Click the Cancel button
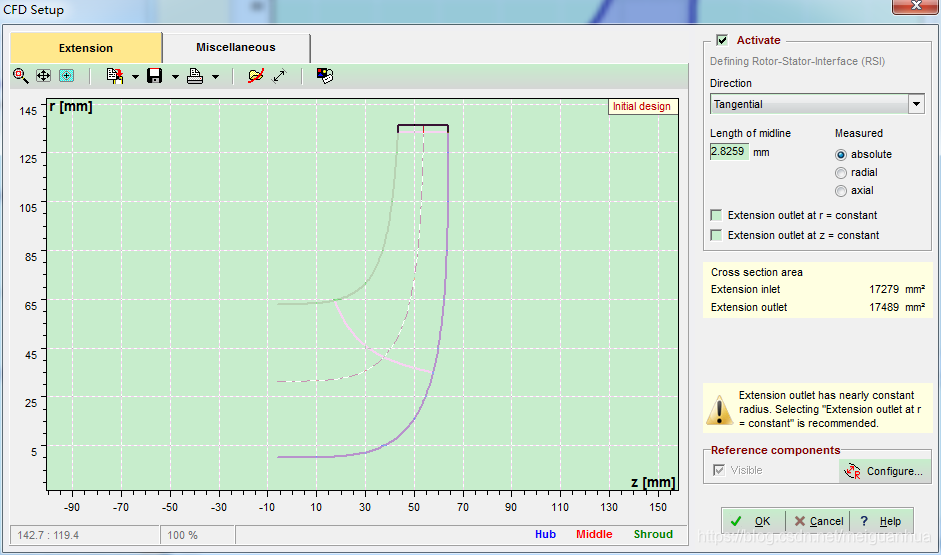 (x=818, y=521)
